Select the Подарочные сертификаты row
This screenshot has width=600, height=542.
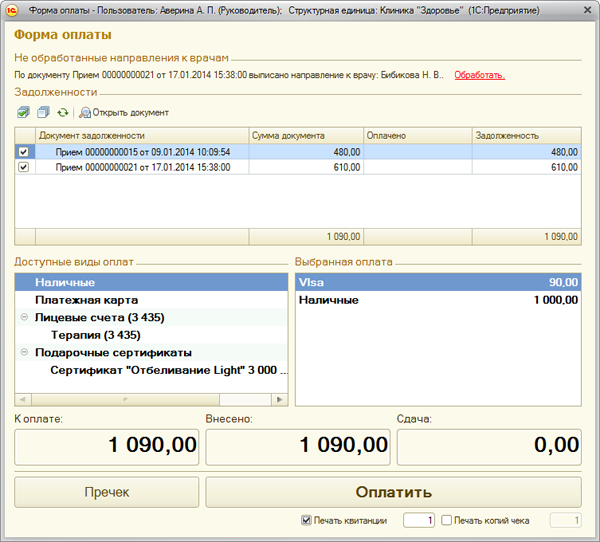152,353
